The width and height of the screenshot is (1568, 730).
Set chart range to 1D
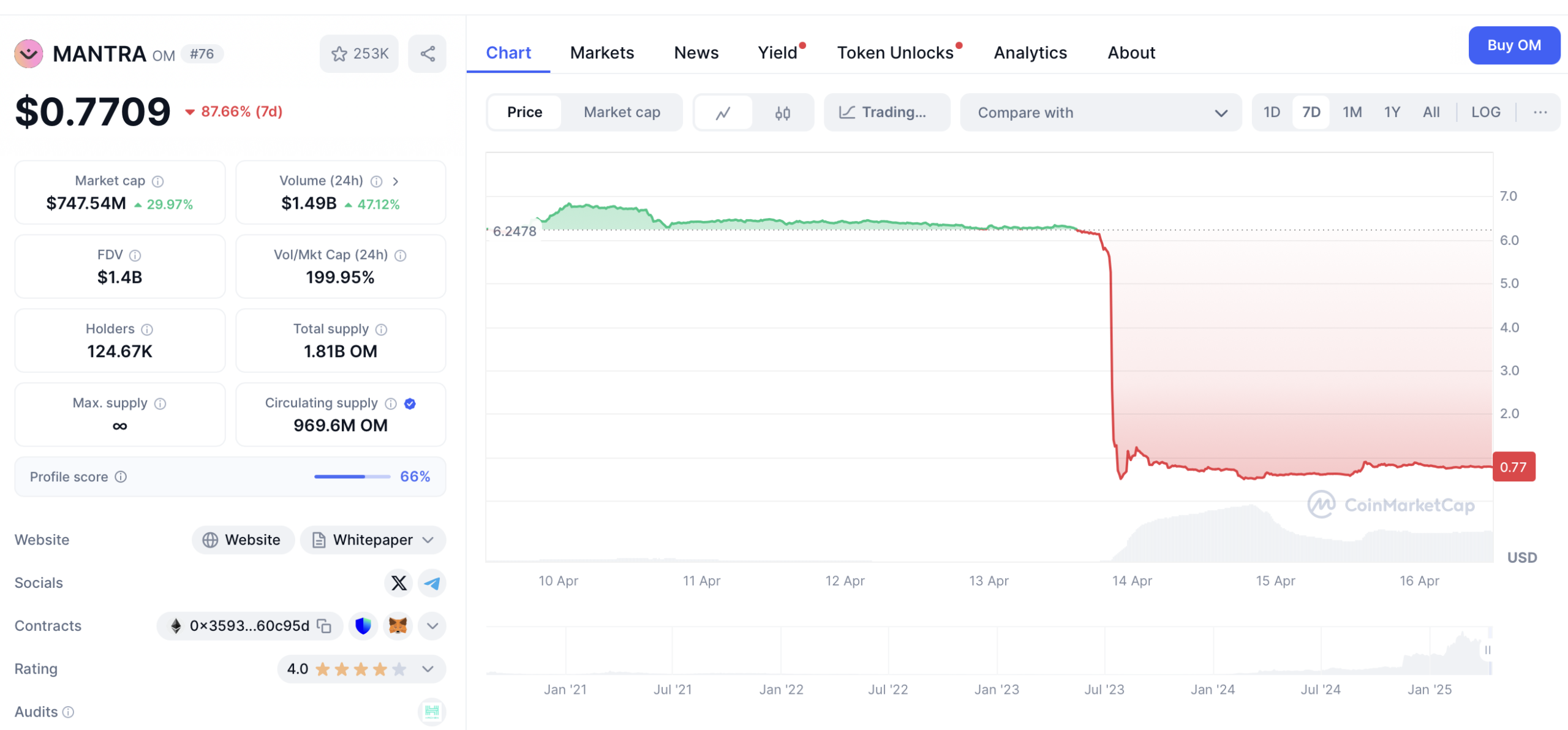coord(1272,112)
